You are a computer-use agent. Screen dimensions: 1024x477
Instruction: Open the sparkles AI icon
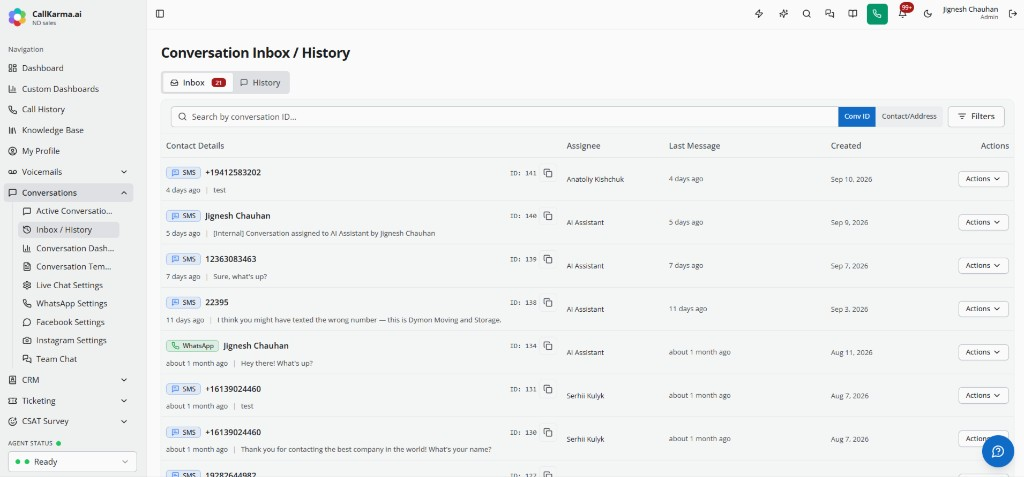tap(783, 14)
